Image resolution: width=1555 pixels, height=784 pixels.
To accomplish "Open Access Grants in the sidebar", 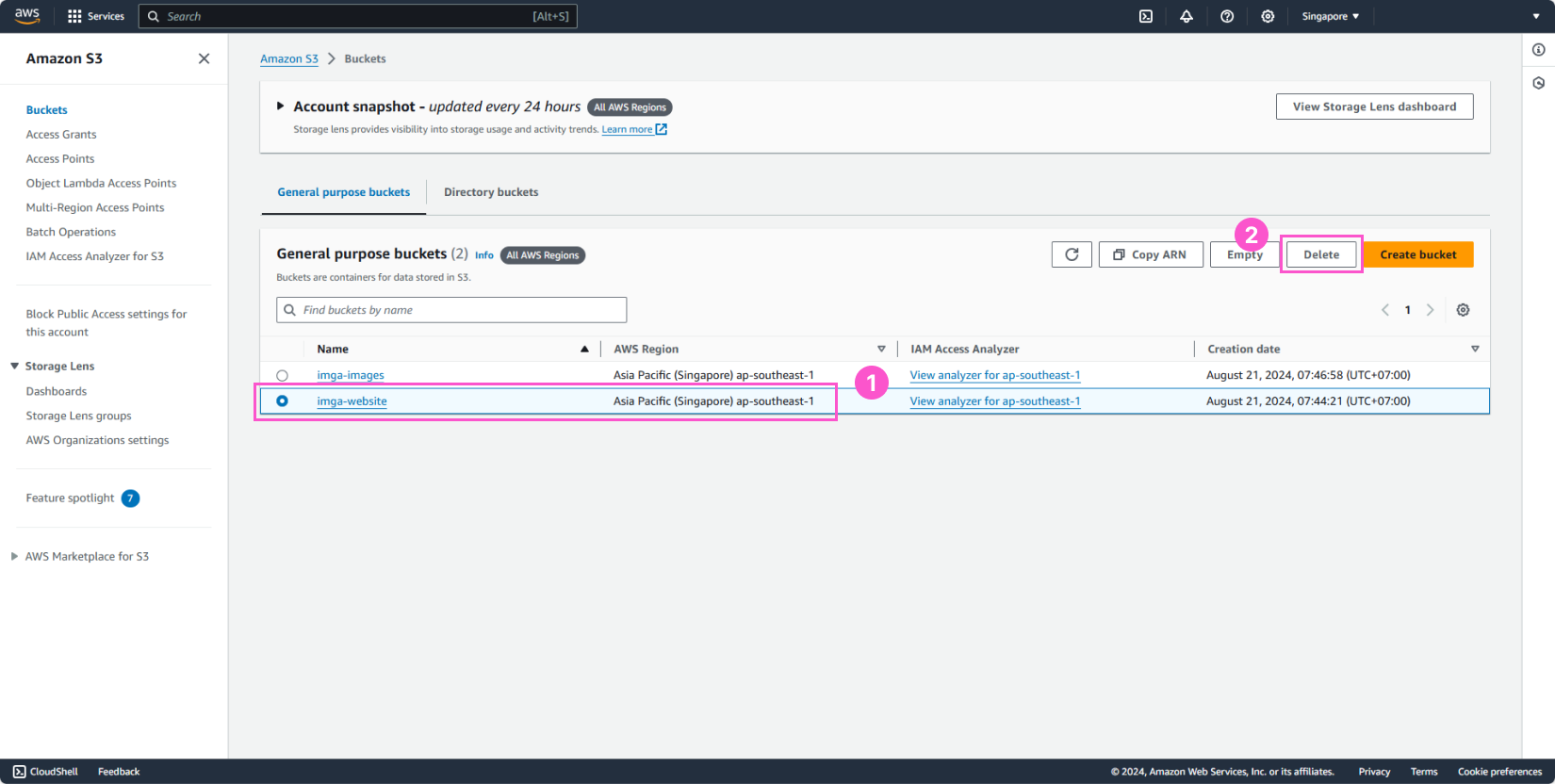I will tap(61, 135).
